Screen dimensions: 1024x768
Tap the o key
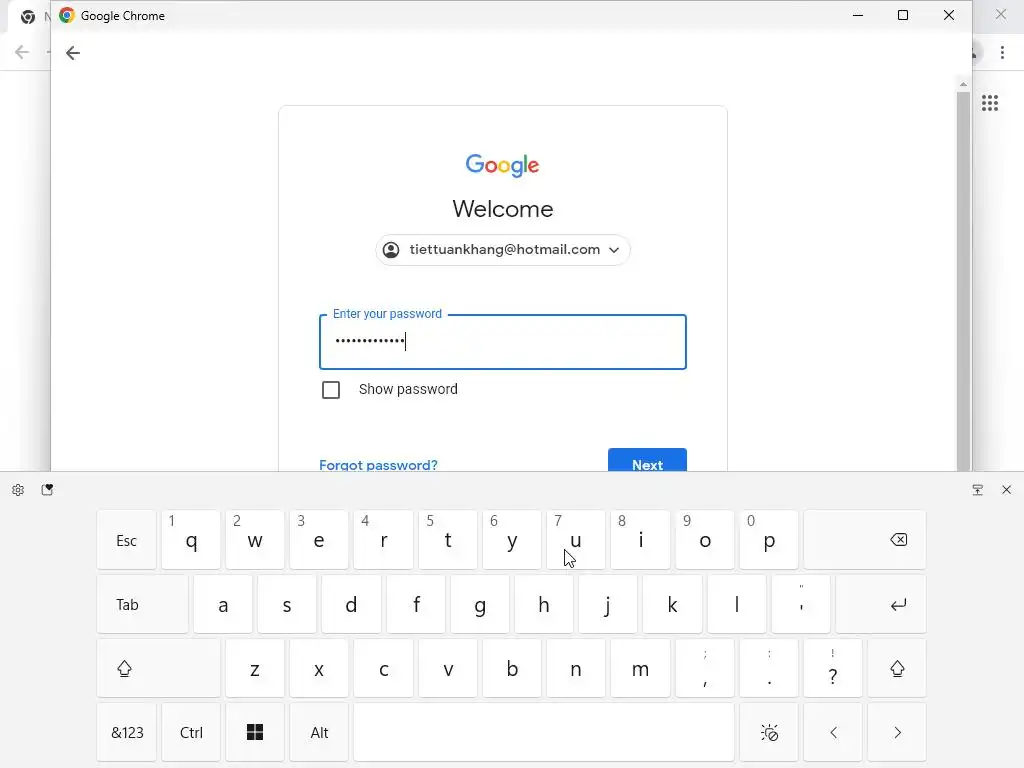coord(704,539)
